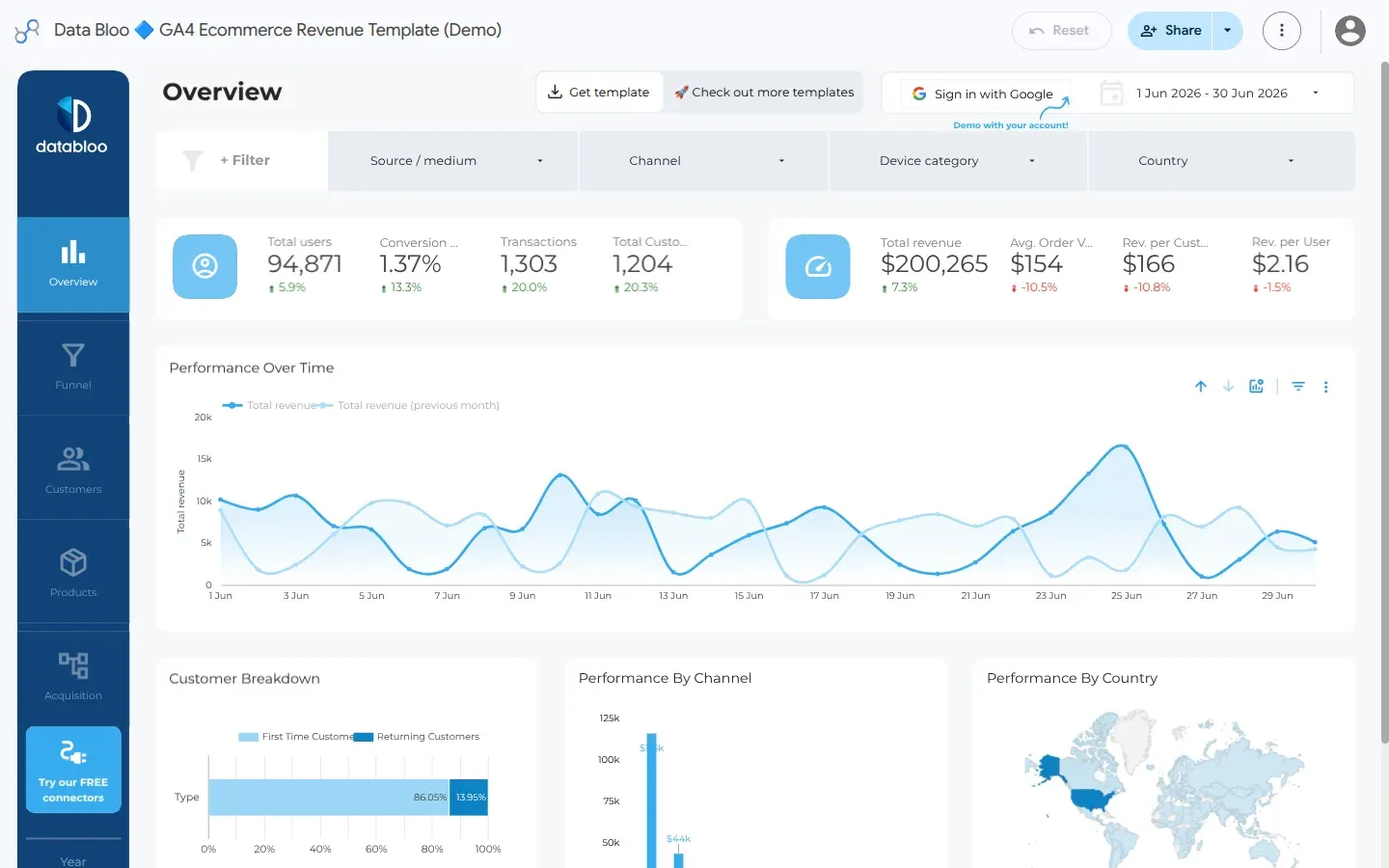Open the chart's three-dot more menu
This screenshot has width=1389, height=868.
pyautogui.click(x=1325, y=387)
